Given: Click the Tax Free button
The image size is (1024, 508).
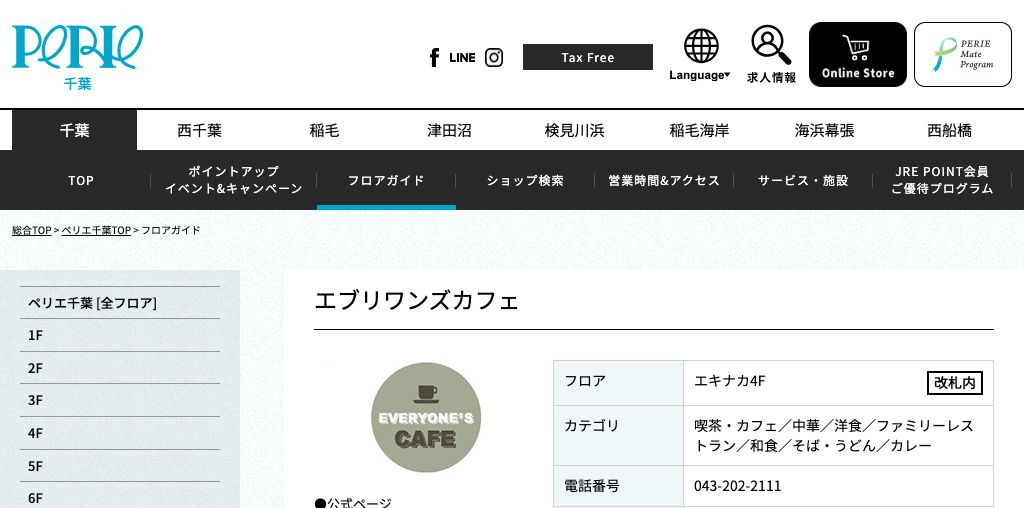Looking at the screenshot, I should [588, 57].
